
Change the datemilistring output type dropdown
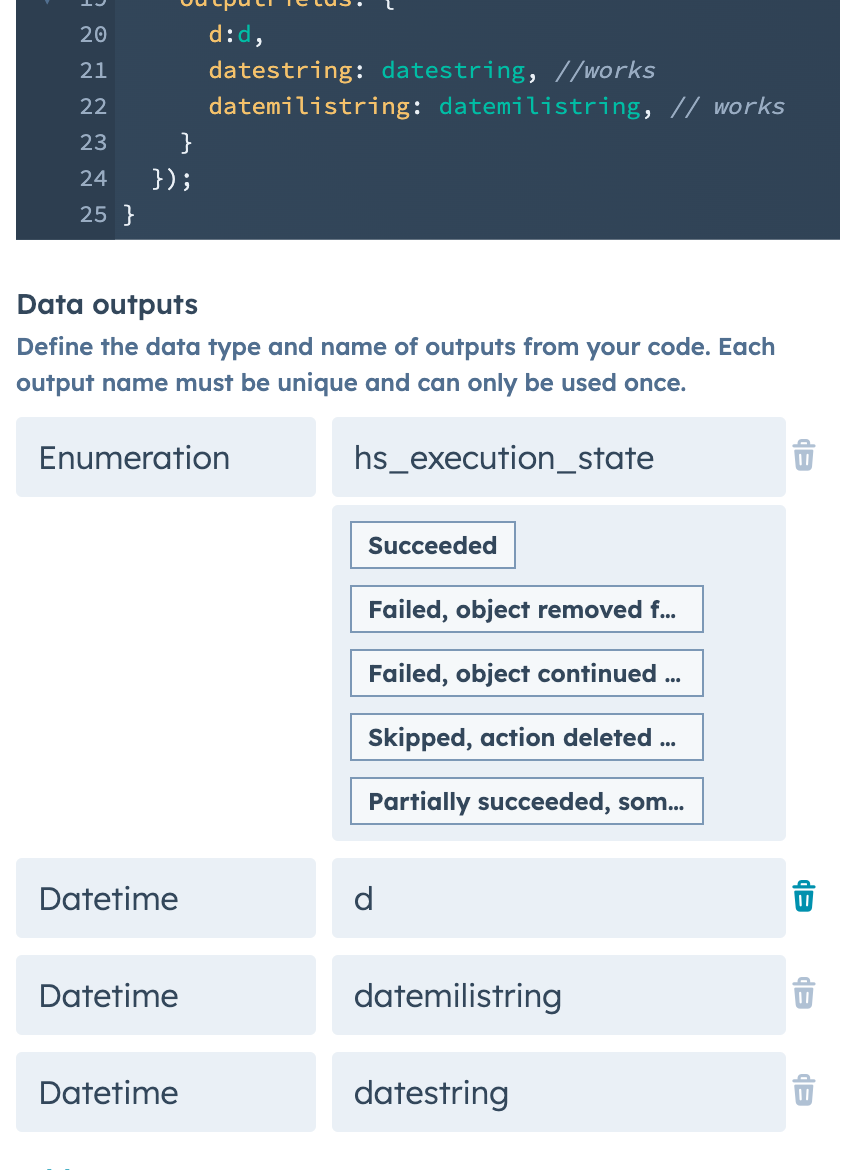(x=165, y=994)
